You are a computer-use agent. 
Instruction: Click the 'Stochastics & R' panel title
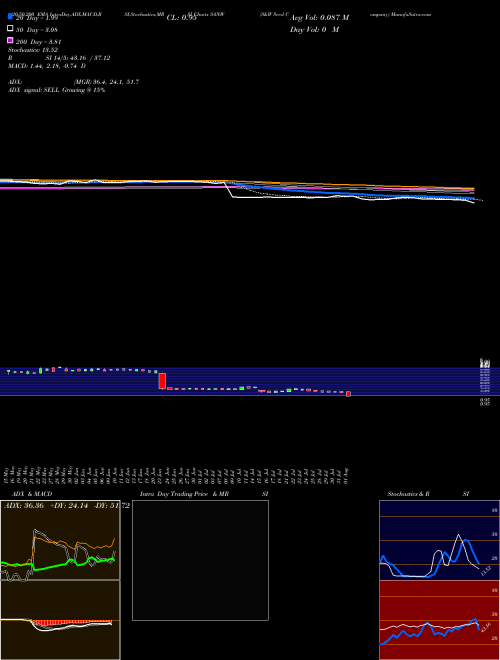click(x=408, y=494)
